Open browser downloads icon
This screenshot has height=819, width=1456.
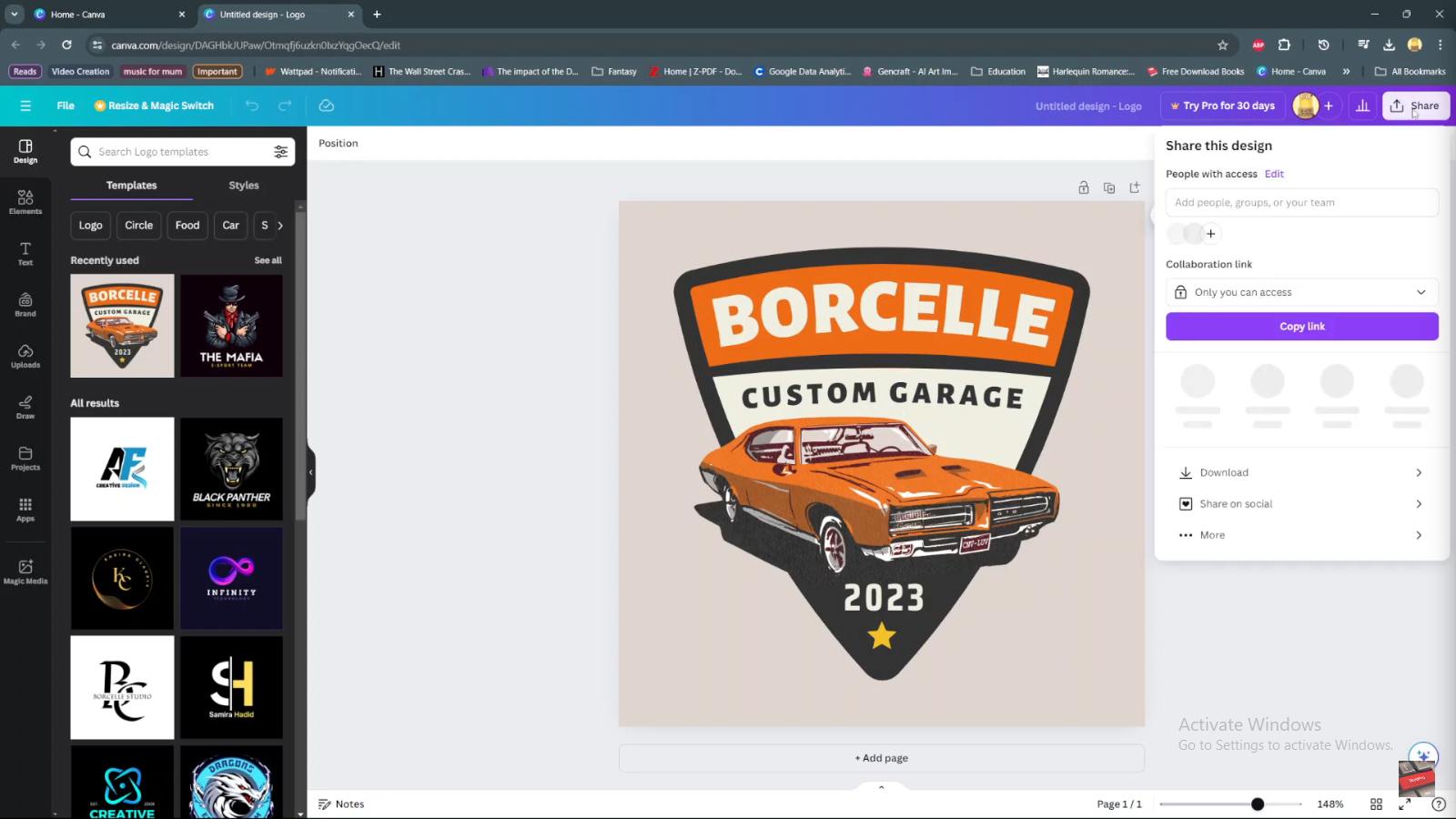tap(1389, 45)
